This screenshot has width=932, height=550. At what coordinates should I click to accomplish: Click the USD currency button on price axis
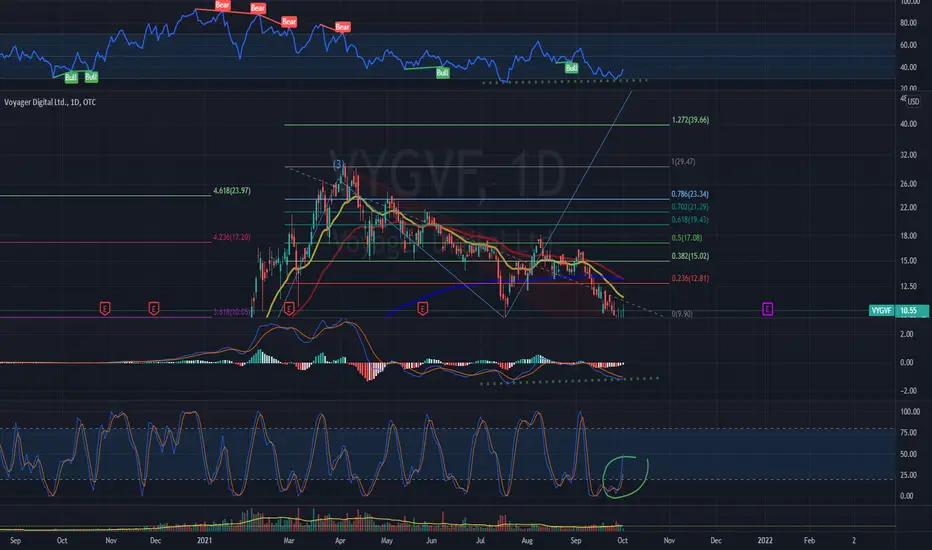(913, 102)
